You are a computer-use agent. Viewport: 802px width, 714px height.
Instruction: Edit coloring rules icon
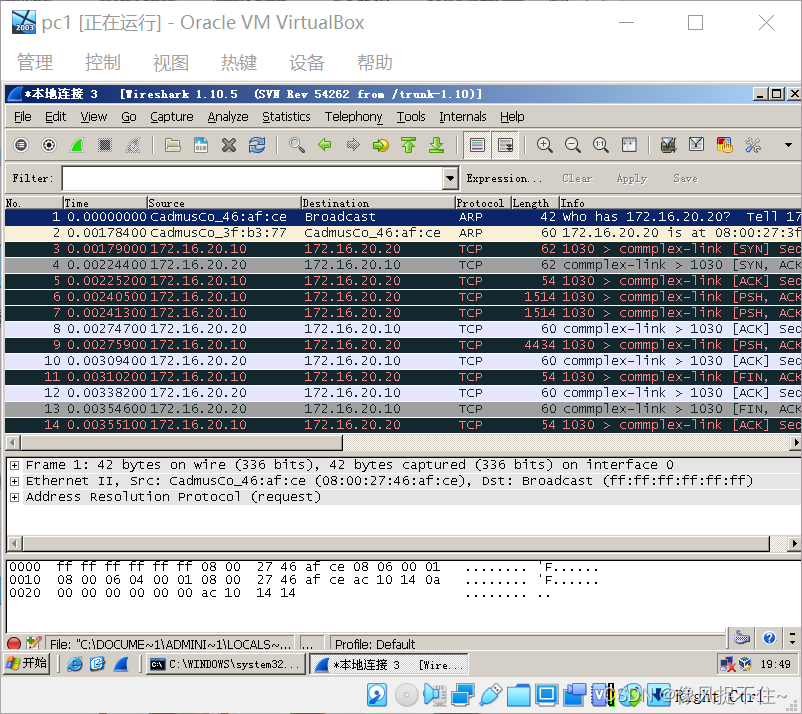click(724, 145)
